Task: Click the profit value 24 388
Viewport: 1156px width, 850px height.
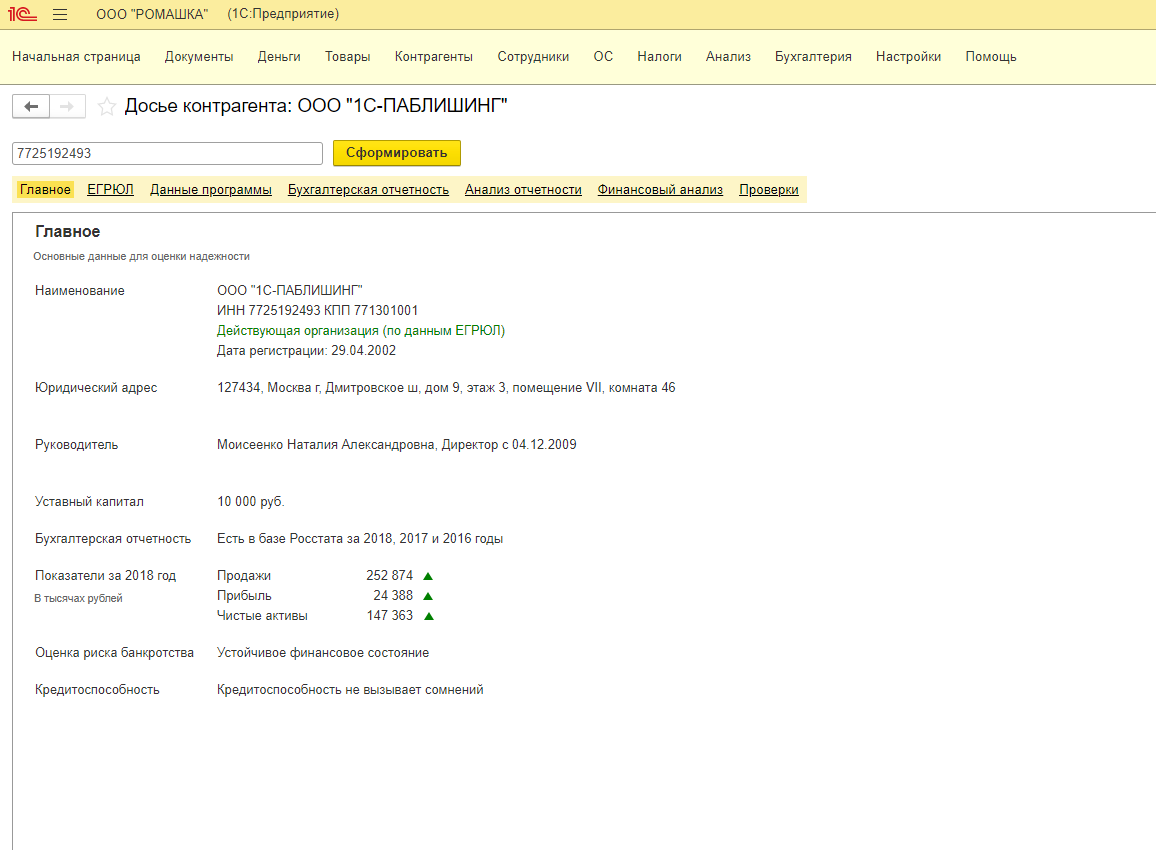Action: [393, 596]
